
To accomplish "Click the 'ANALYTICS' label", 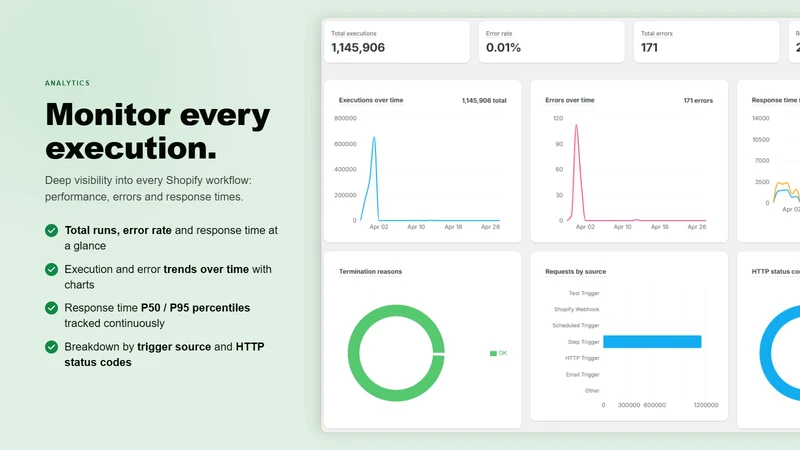I will tap(67, 83).
